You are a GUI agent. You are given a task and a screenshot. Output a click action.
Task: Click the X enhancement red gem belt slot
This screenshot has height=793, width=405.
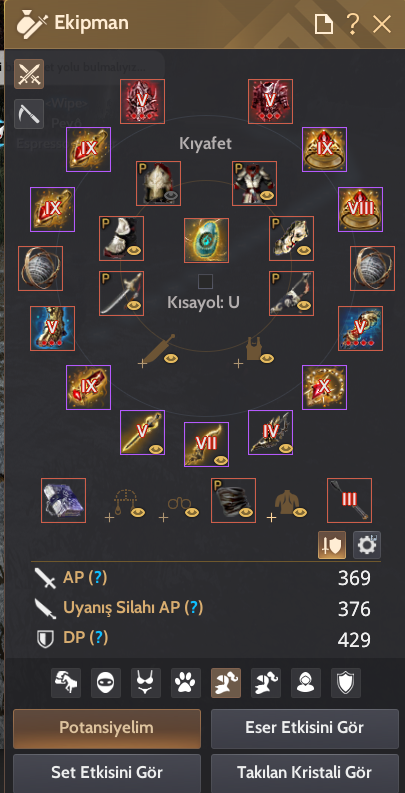pos(324,387)
